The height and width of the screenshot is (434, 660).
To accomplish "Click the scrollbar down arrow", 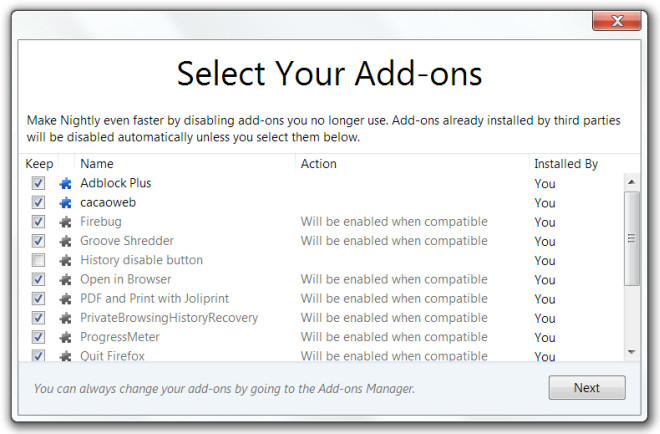I will point(631,352).
